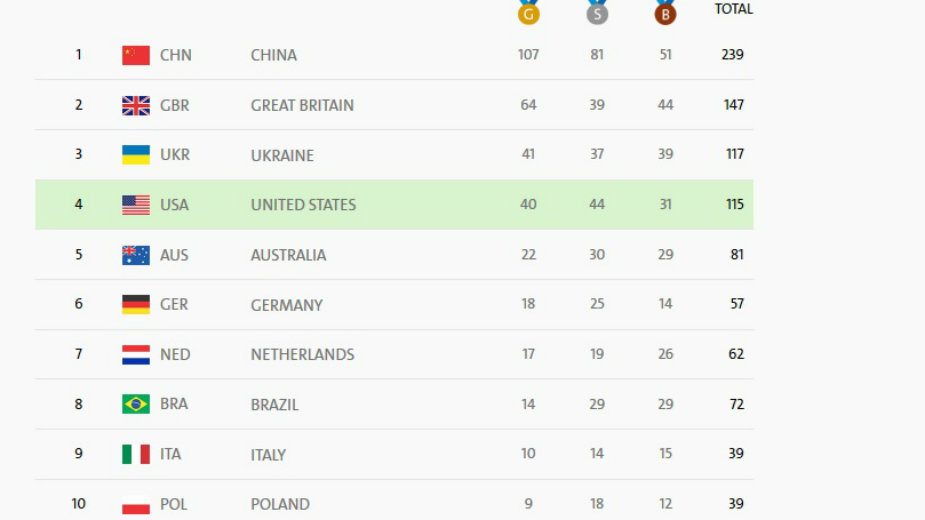Click the Australia flag icon
The image size is (925, 520).
tap(136, 255)
